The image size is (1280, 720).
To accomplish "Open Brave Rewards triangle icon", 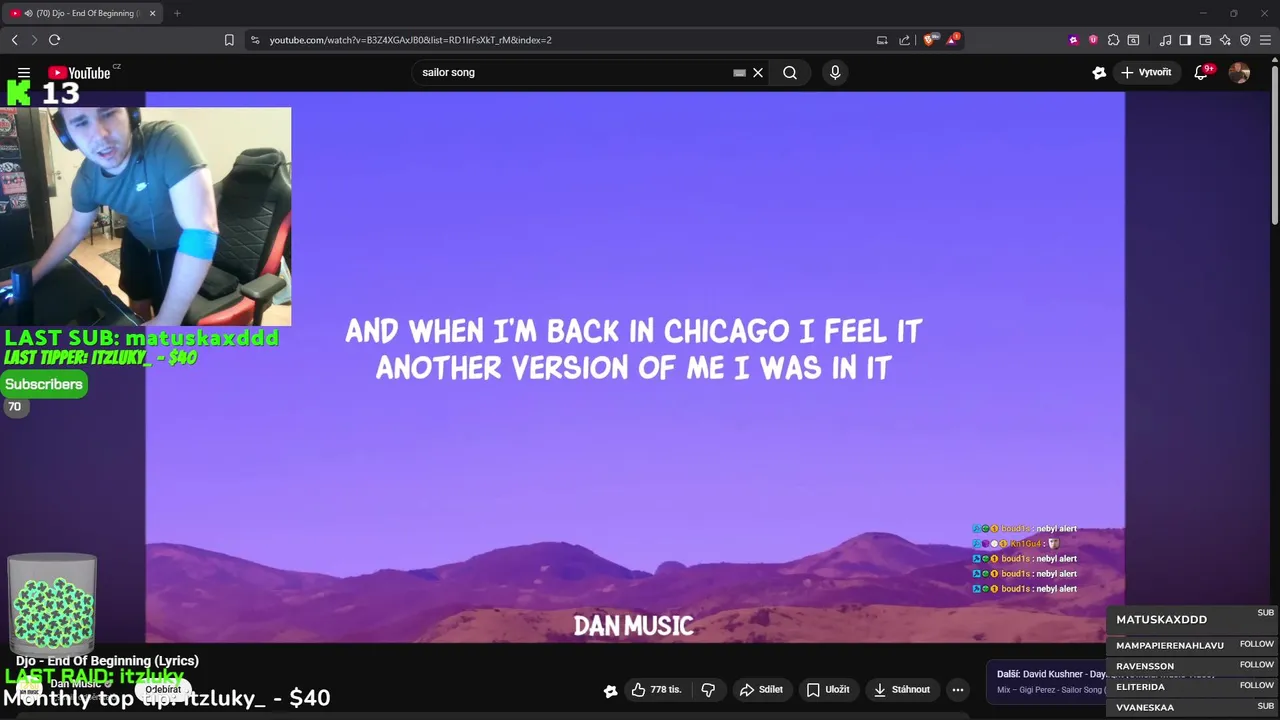I will click(953, 40).
